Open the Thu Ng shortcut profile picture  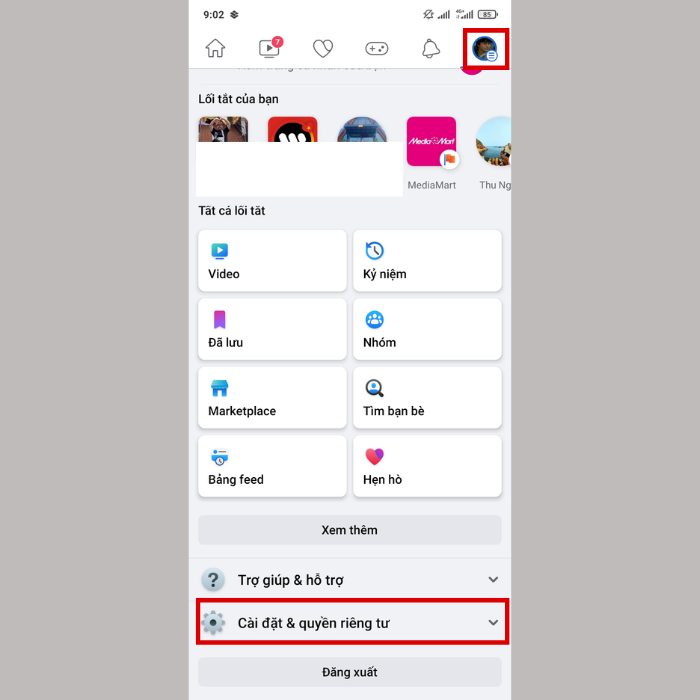tap(494, 142)
